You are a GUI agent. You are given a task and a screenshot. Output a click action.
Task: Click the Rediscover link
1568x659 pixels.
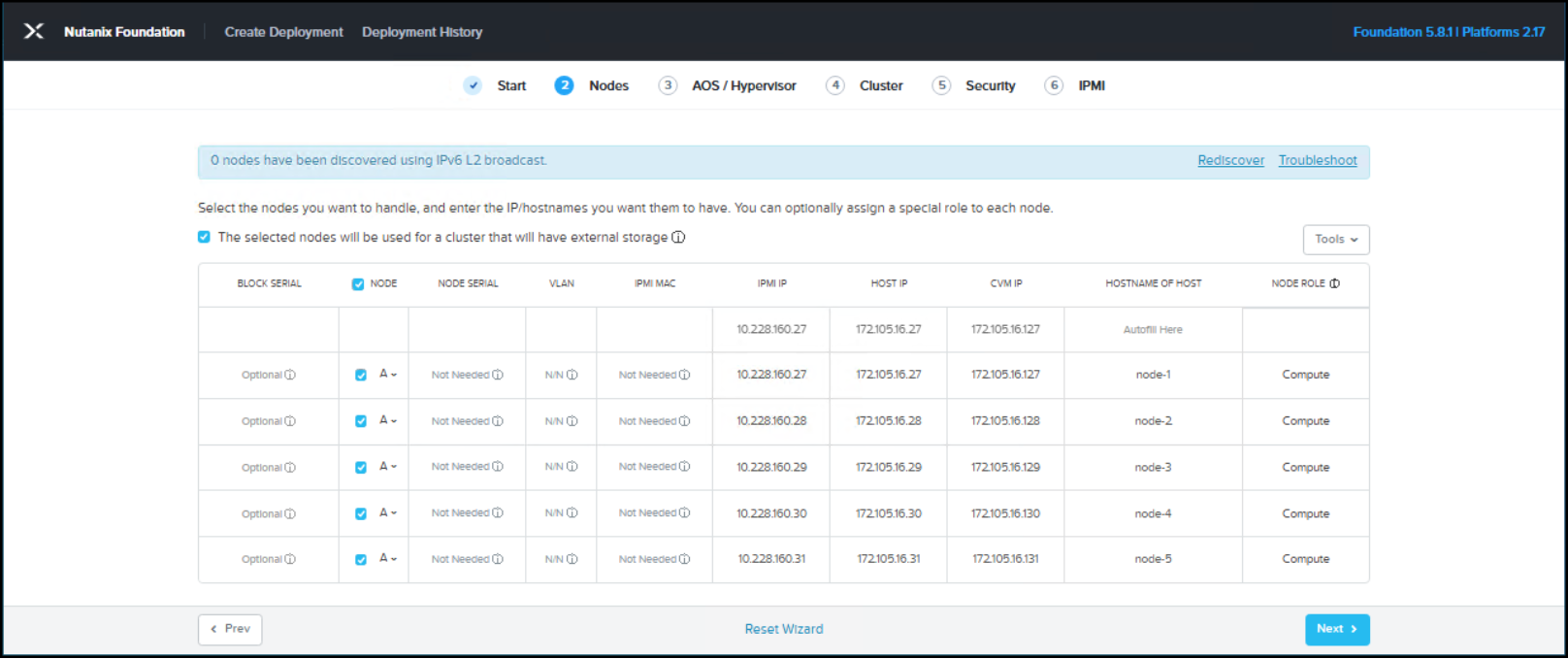coord(1230,161)
